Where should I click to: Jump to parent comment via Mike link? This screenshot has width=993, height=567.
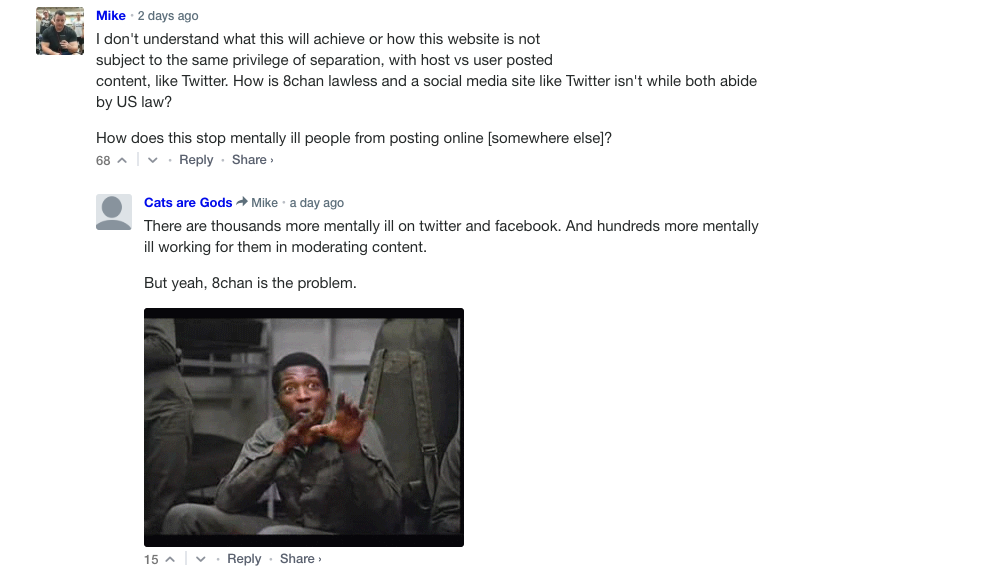[x=265, y=203]
